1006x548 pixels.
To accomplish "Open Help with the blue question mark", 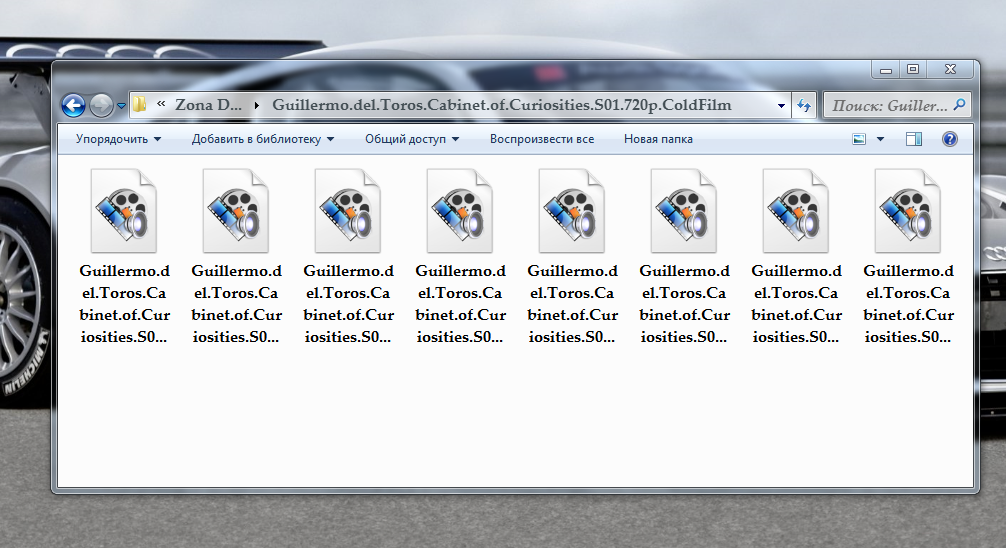I will pos(950,139).
